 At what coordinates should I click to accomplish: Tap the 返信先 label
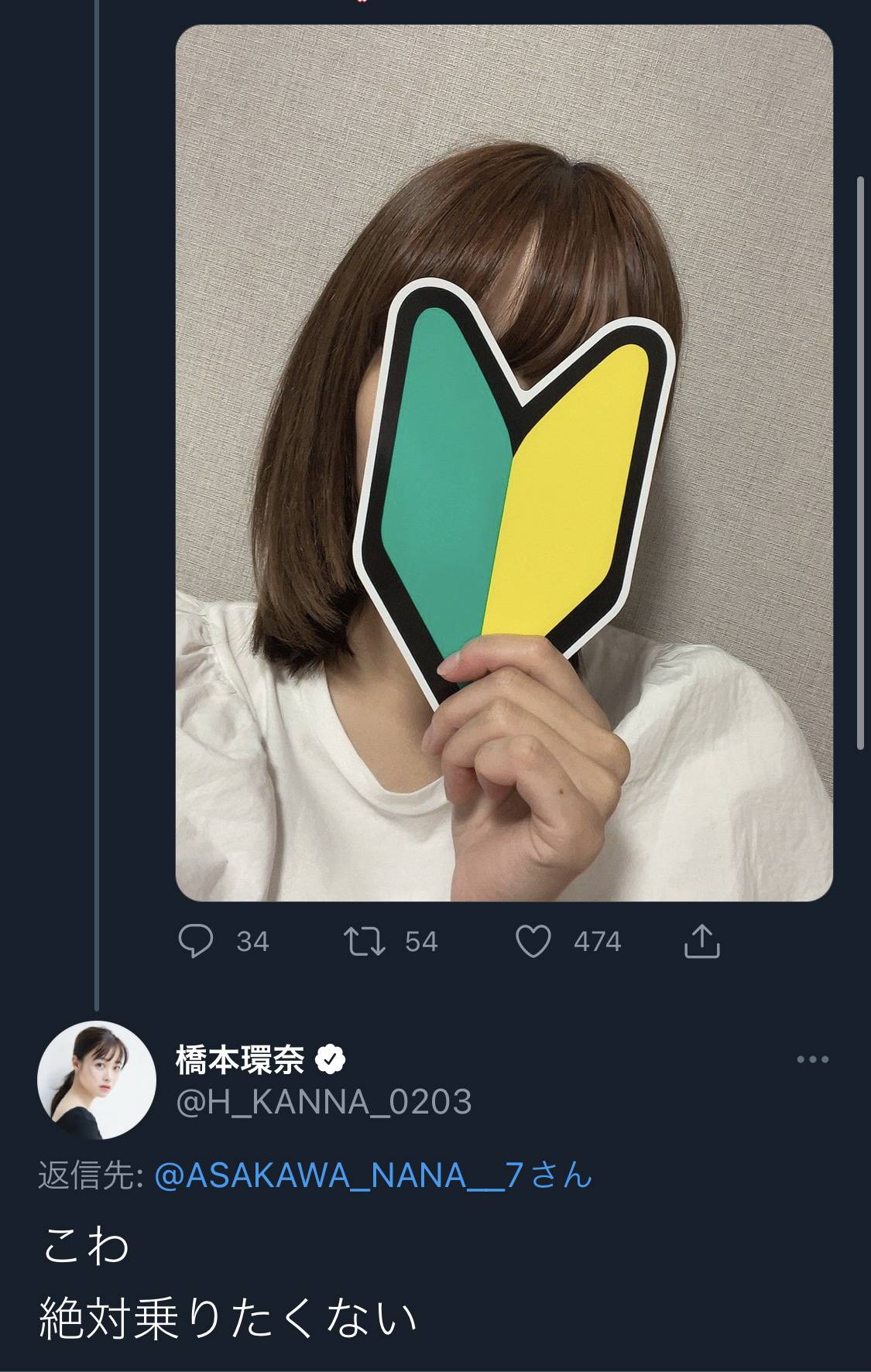point(89,1176)
